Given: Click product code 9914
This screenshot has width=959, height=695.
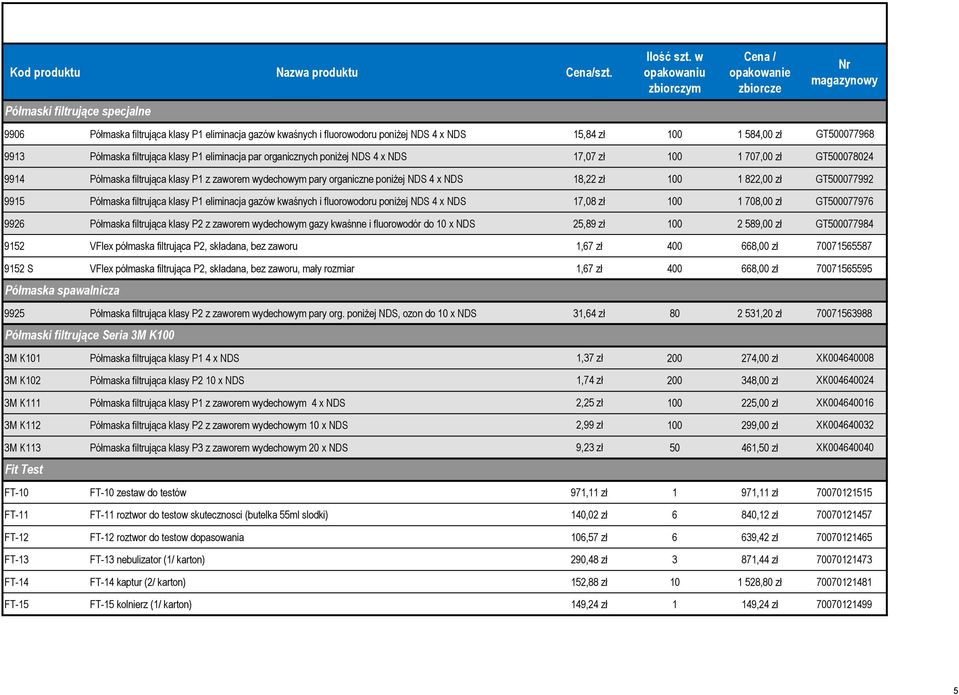Looking at the screenshot, I should [15, 179].
